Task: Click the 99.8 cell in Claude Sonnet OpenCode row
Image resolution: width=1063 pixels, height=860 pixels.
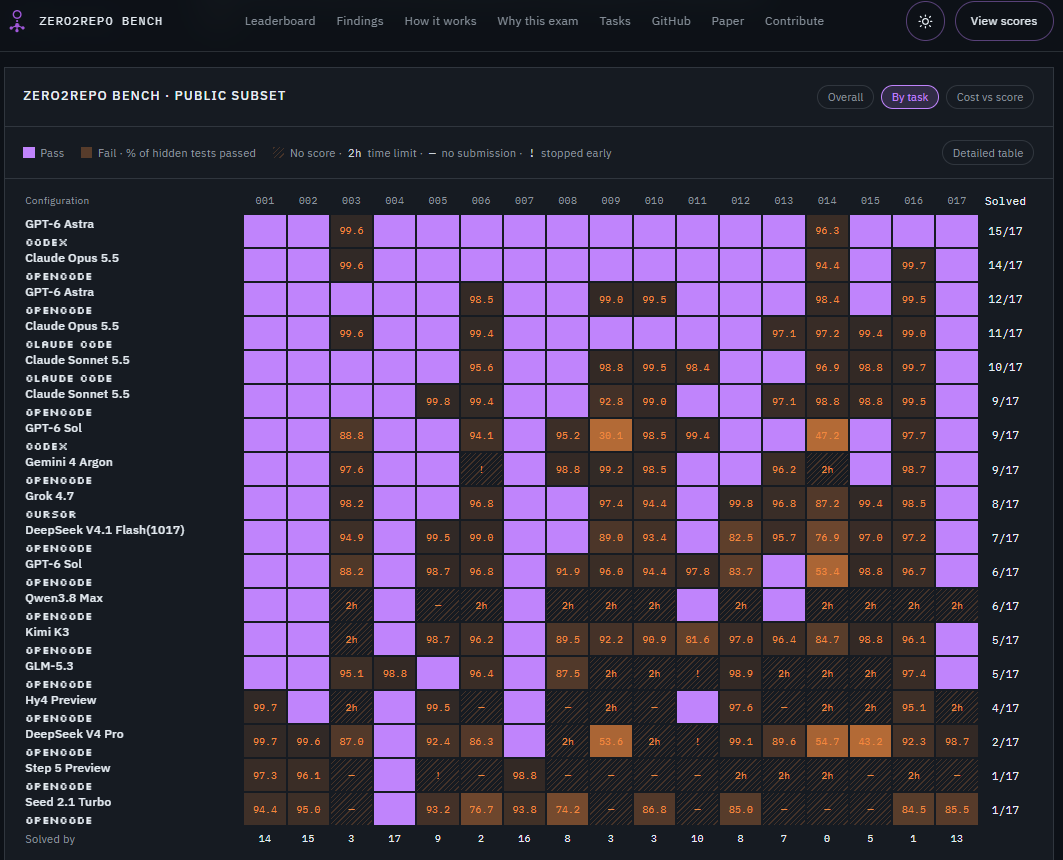Action: 438,401
